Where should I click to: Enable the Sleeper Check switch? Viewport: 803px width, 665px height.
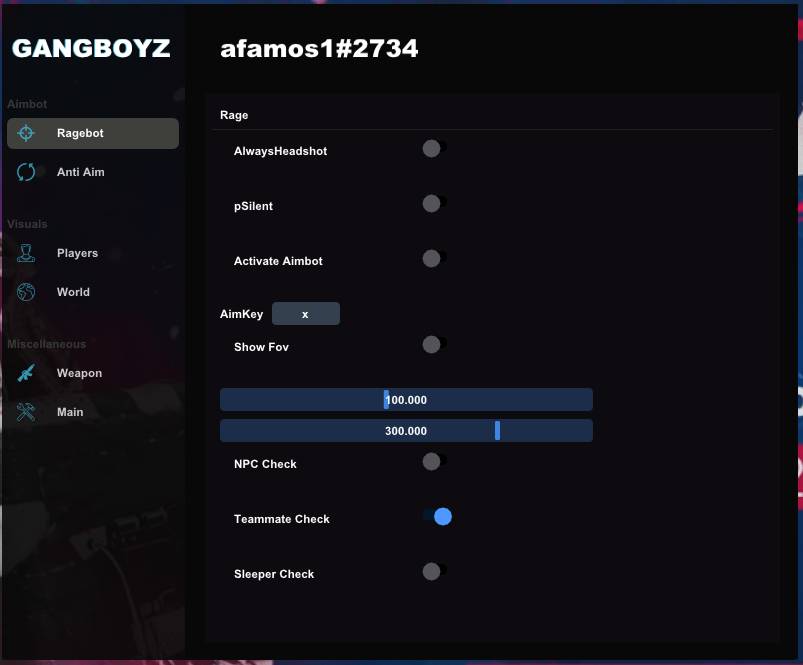pos(434,571)
